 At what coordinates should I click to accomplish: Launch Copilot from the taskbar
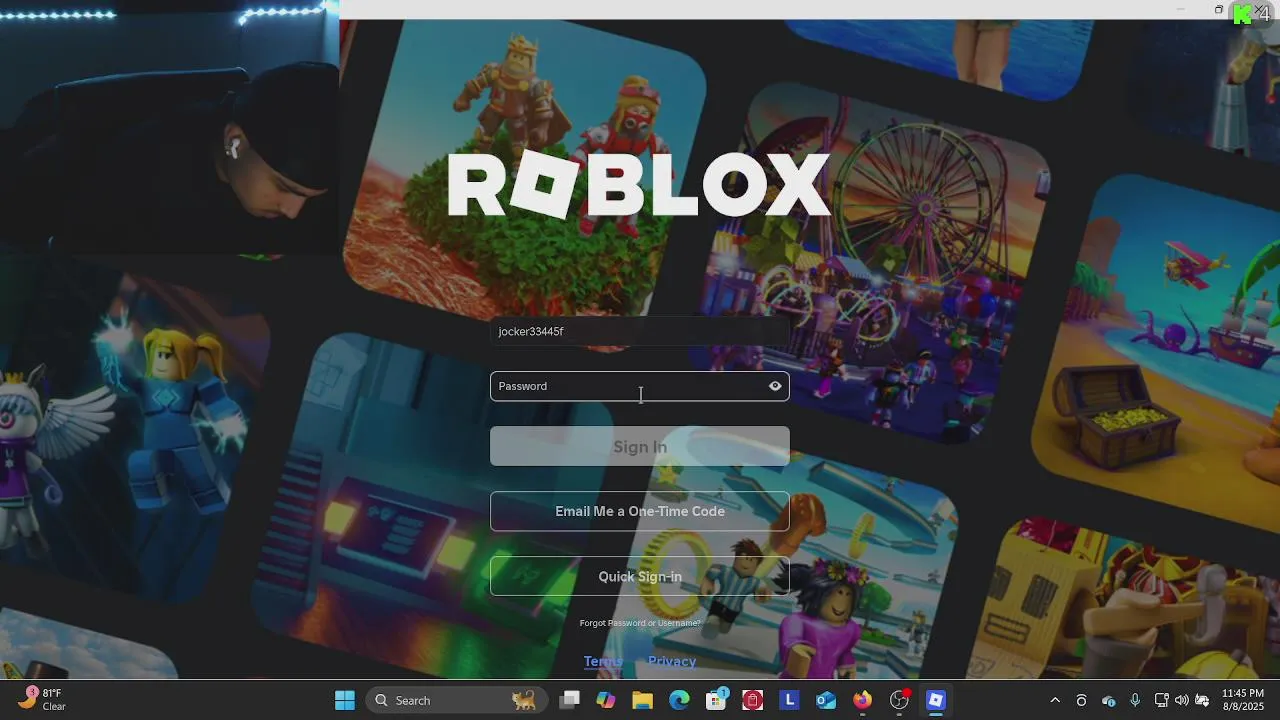[606, 700]
